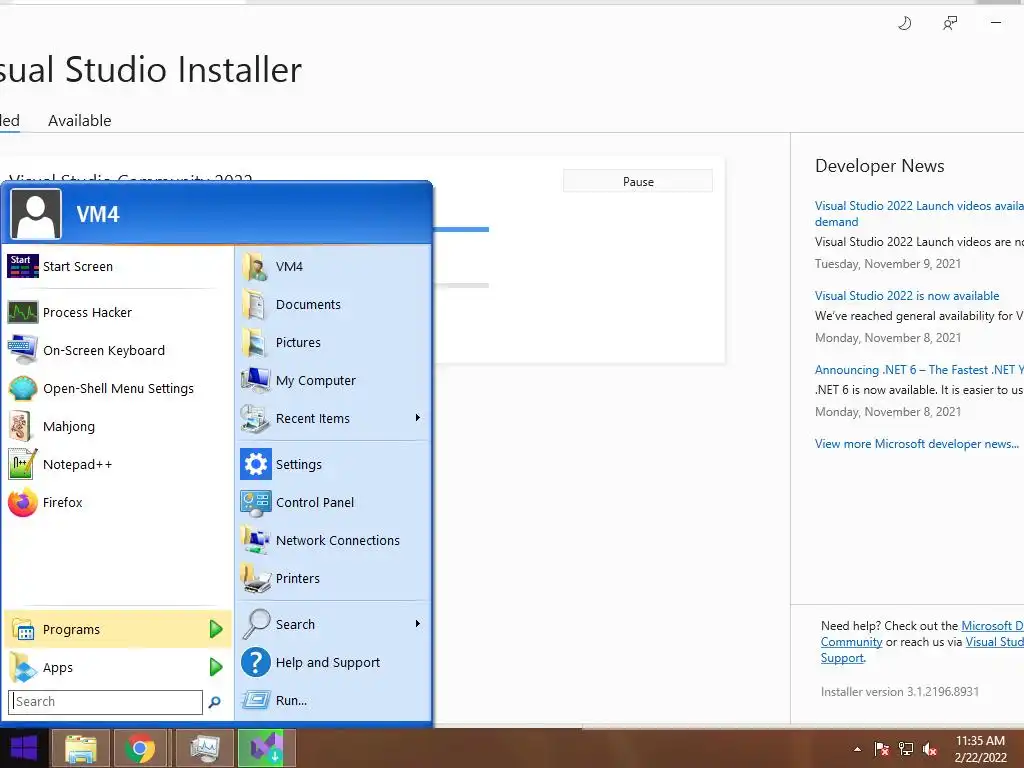
Task: Click the Windows Start button
Action: (x=24, y=748)
